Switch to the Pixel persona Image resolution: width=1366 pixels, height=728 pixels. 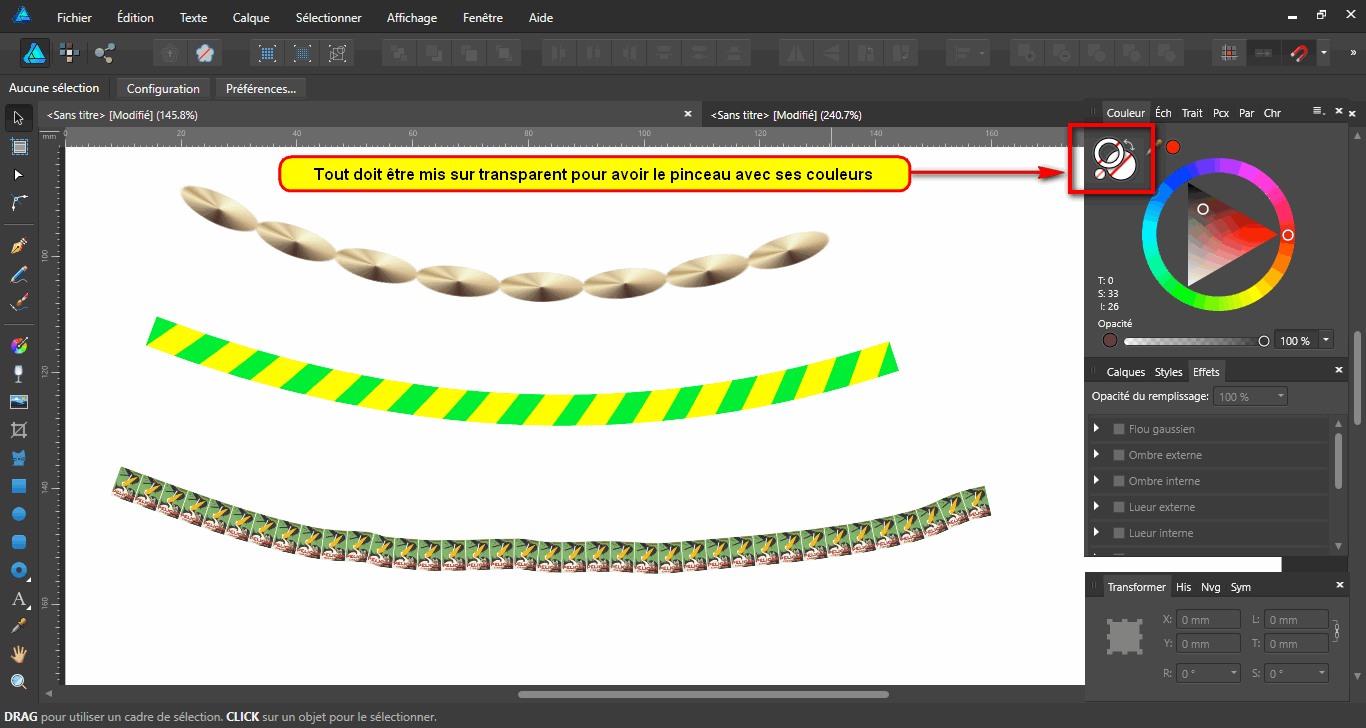[x=69, y=52]
